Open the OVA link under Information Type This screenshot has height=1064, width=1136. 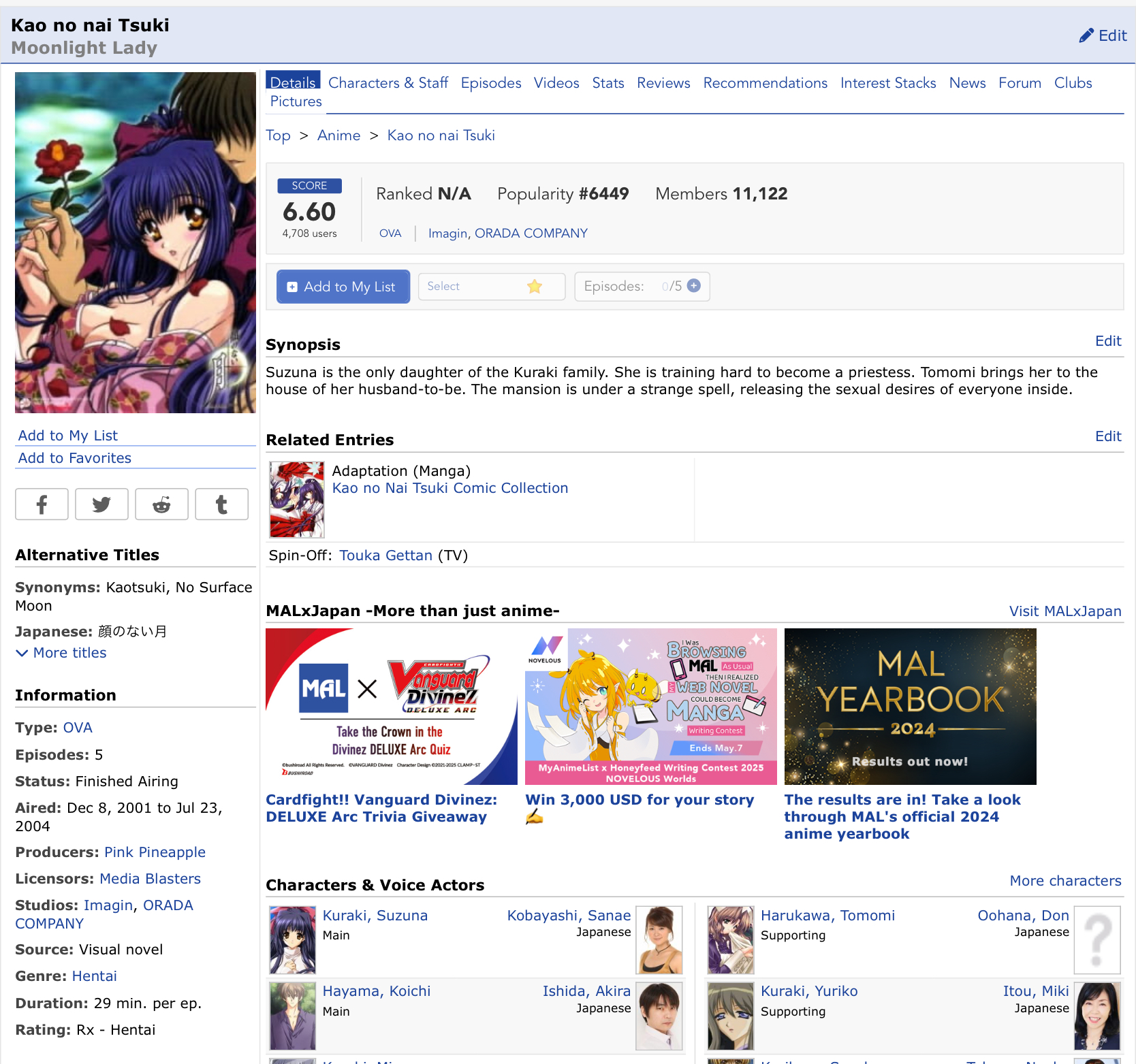(x=78, y=728)
